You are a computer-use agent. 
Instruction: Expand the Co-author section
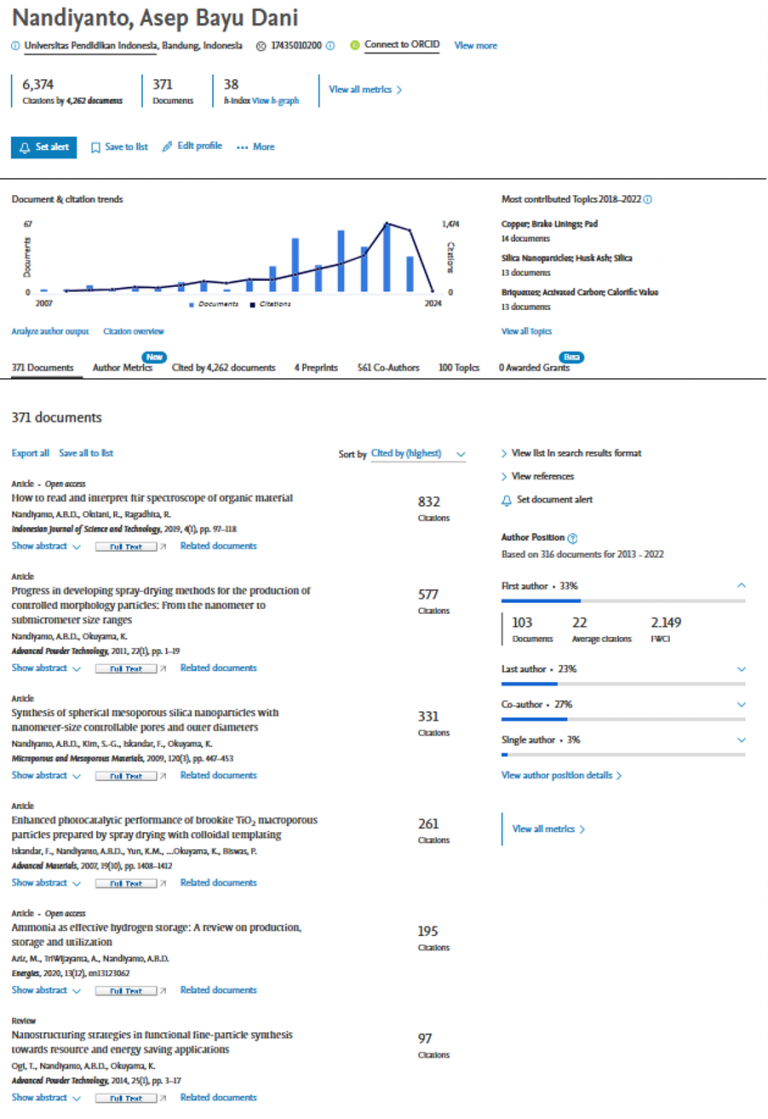point(742,704)
